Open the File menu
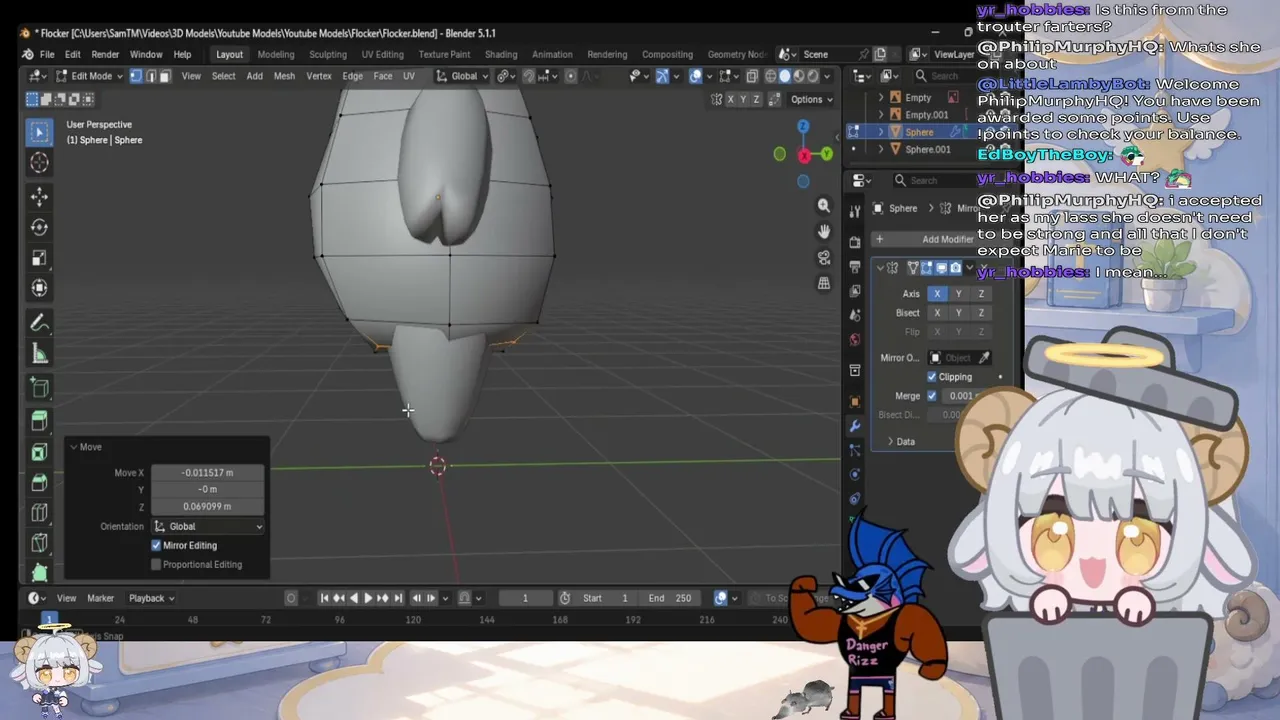 coord(47,54)
